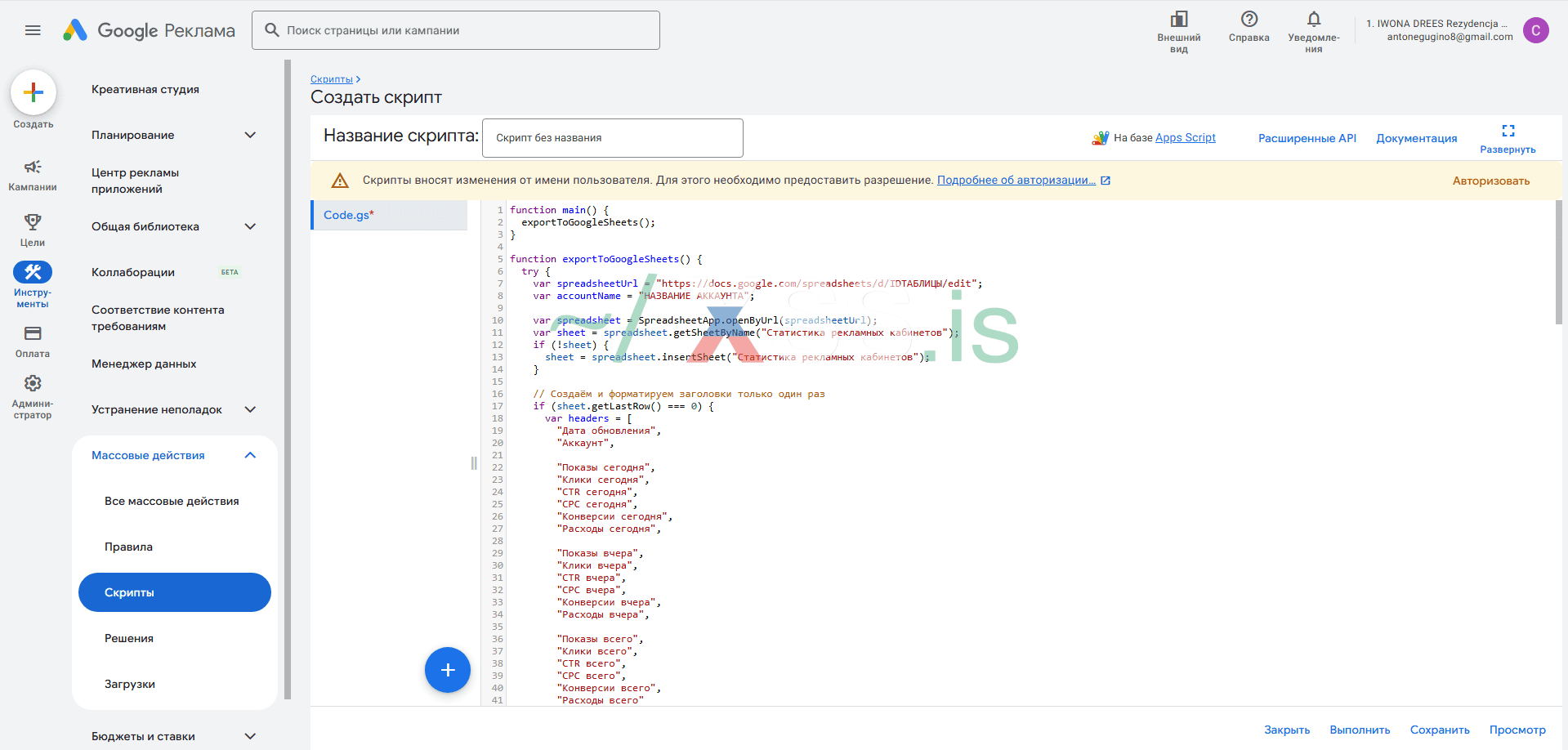Viewport: 1568px width, 750px height.
Task: Open Admin via the gear icon
Action: point(33,383)
